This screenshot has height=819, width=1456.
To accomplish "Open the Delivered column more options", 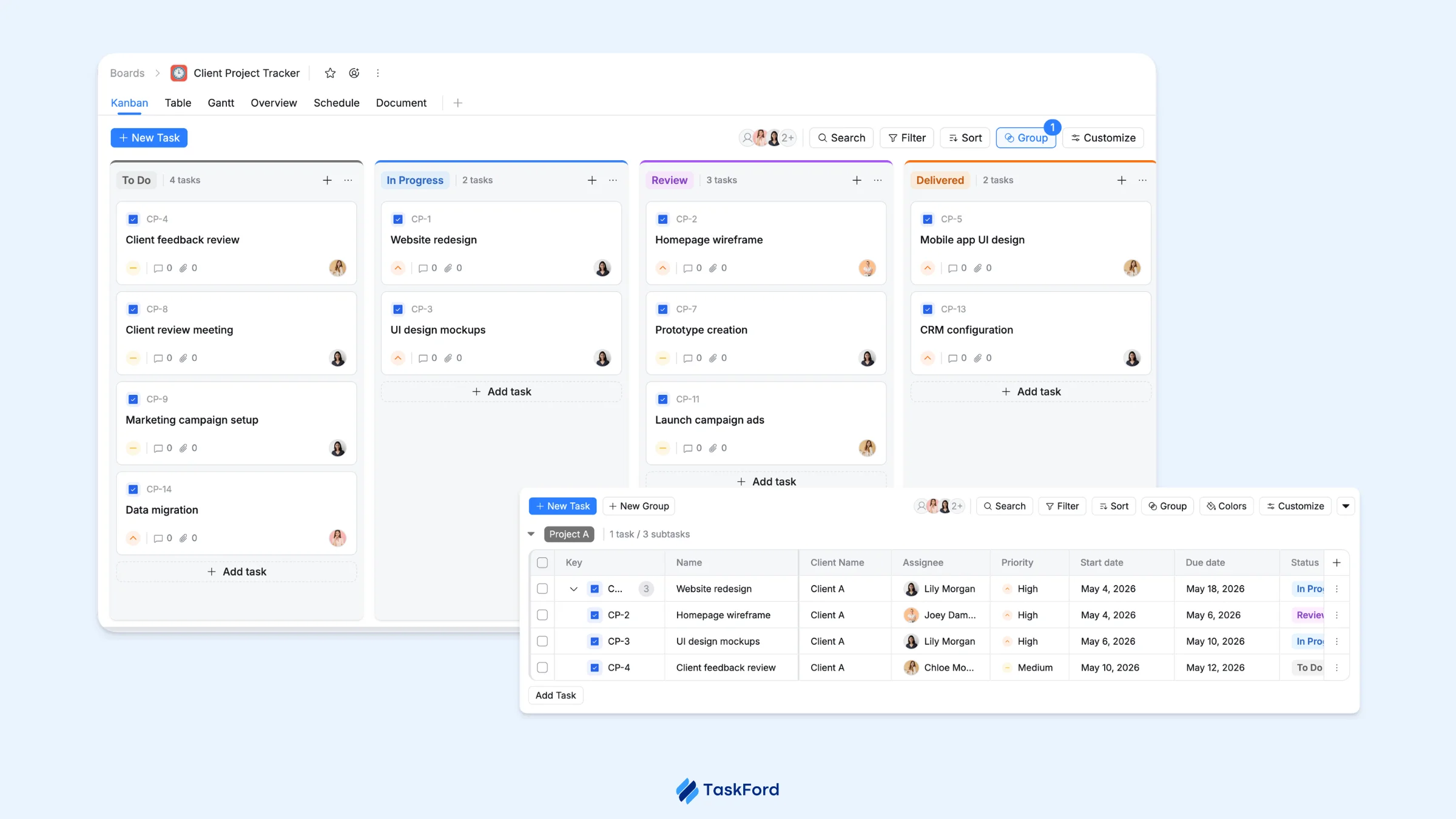I will coord(1142,180).
